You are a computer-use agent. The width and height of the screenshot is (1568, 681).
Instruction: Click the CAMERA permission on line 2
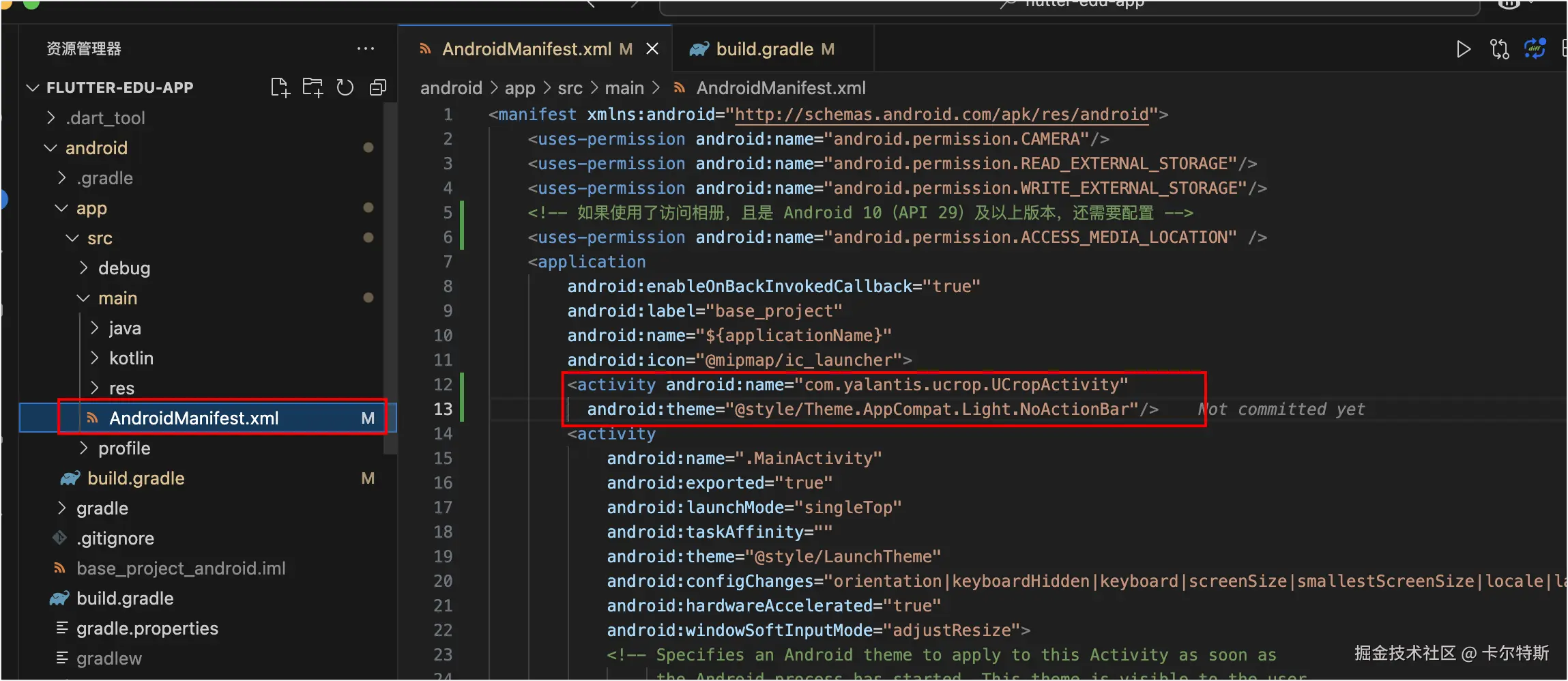pyautogui.click(x=957, y=139)
